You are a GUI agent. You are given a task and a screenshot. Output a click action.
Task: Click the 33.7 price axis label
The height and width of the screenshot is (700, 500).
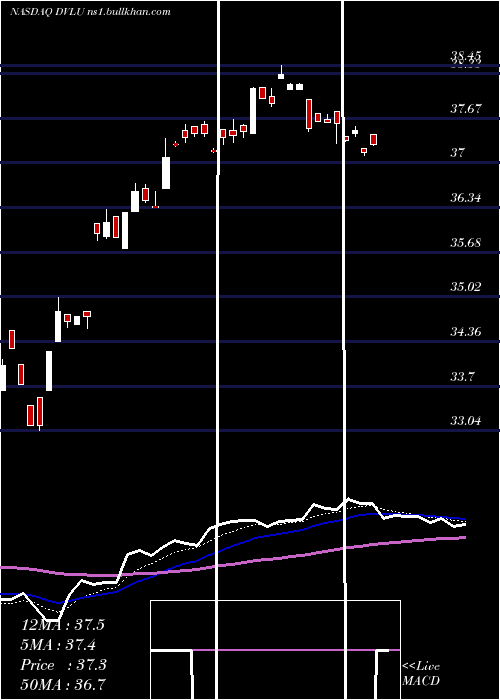462,377
